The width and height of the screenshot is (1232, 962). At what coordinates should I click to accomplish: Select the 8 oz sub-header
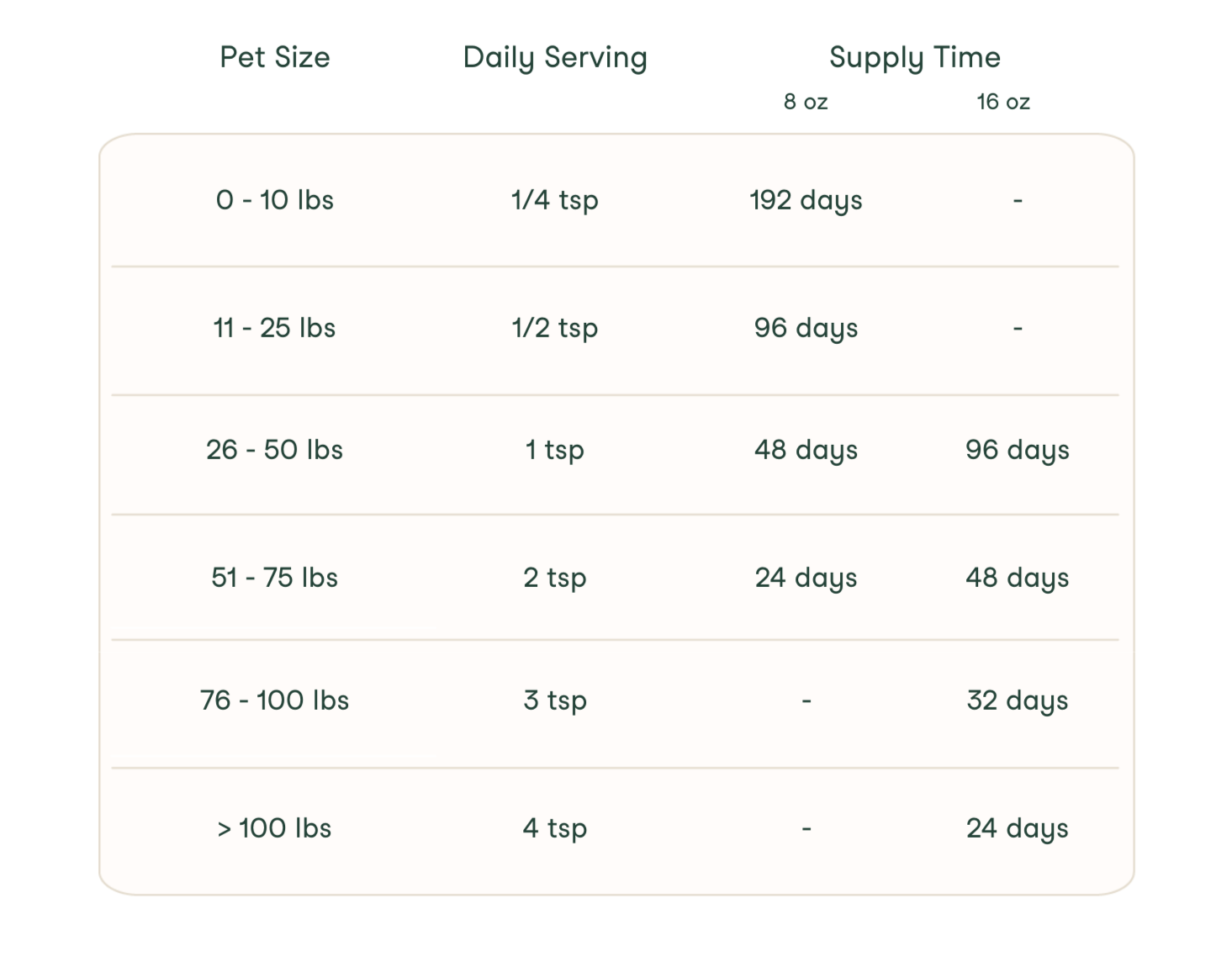point(806,102)
